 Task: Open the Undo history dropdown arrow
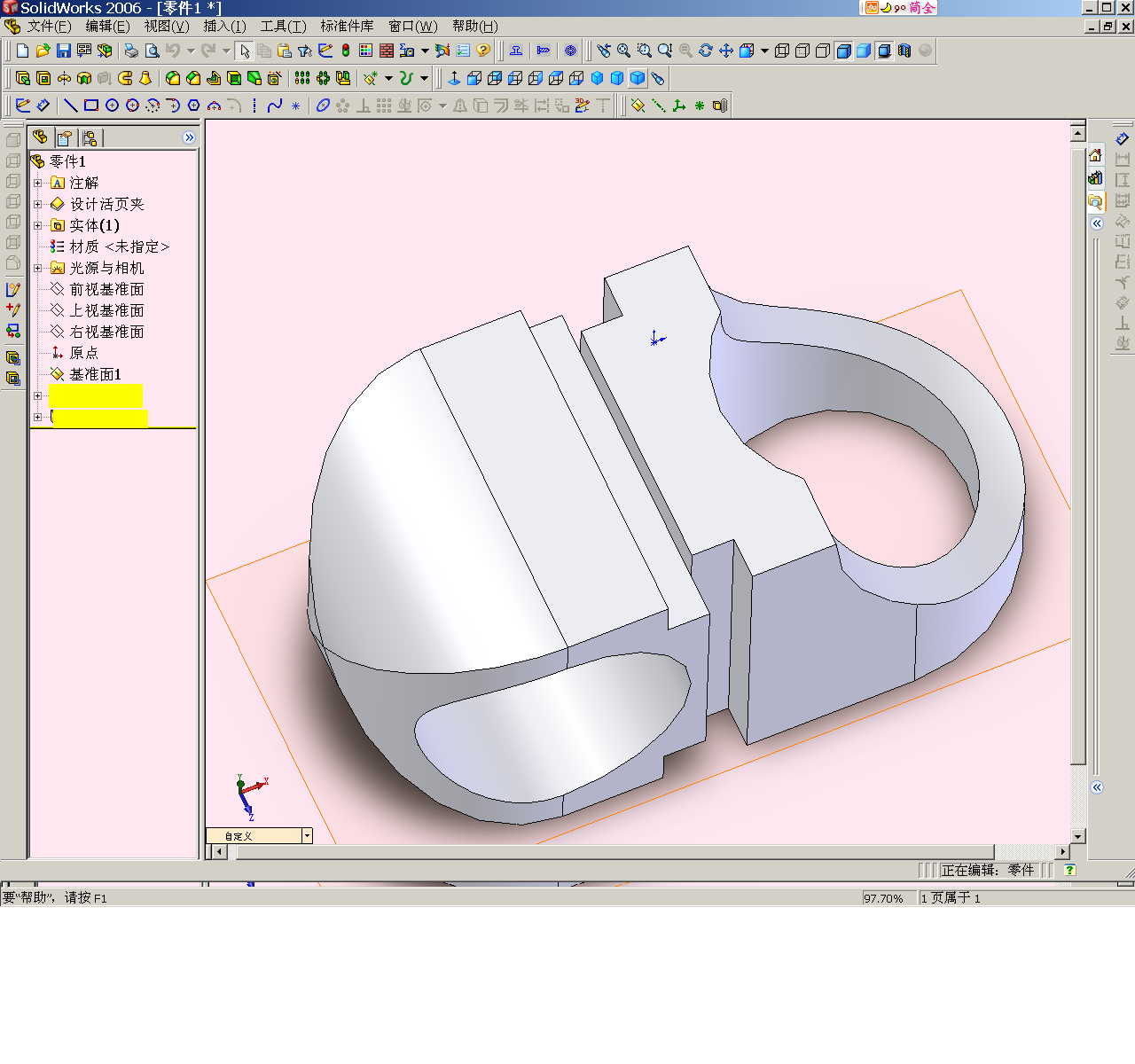190,51
